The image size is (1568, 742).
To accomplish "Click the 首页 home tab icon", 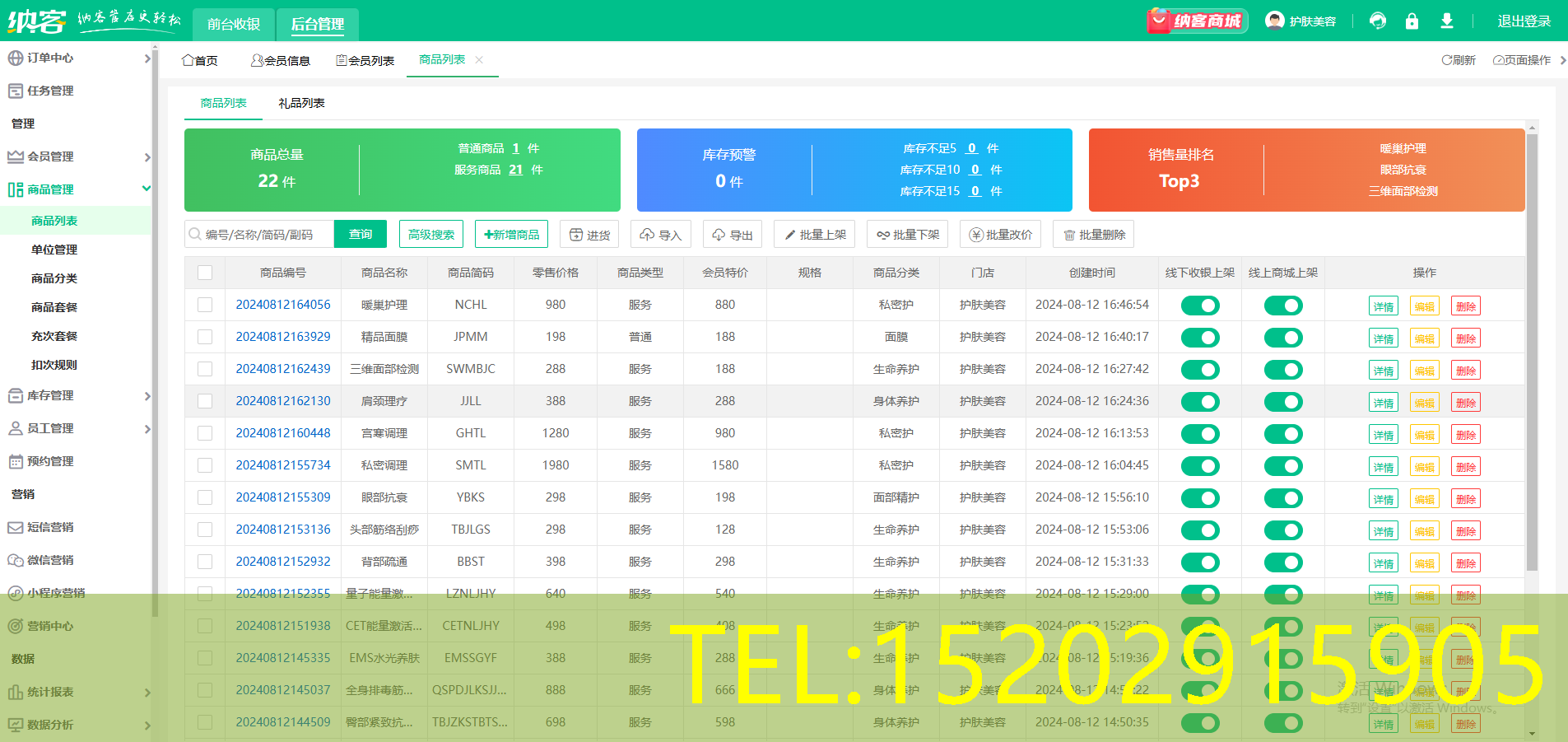I will 188,60.
